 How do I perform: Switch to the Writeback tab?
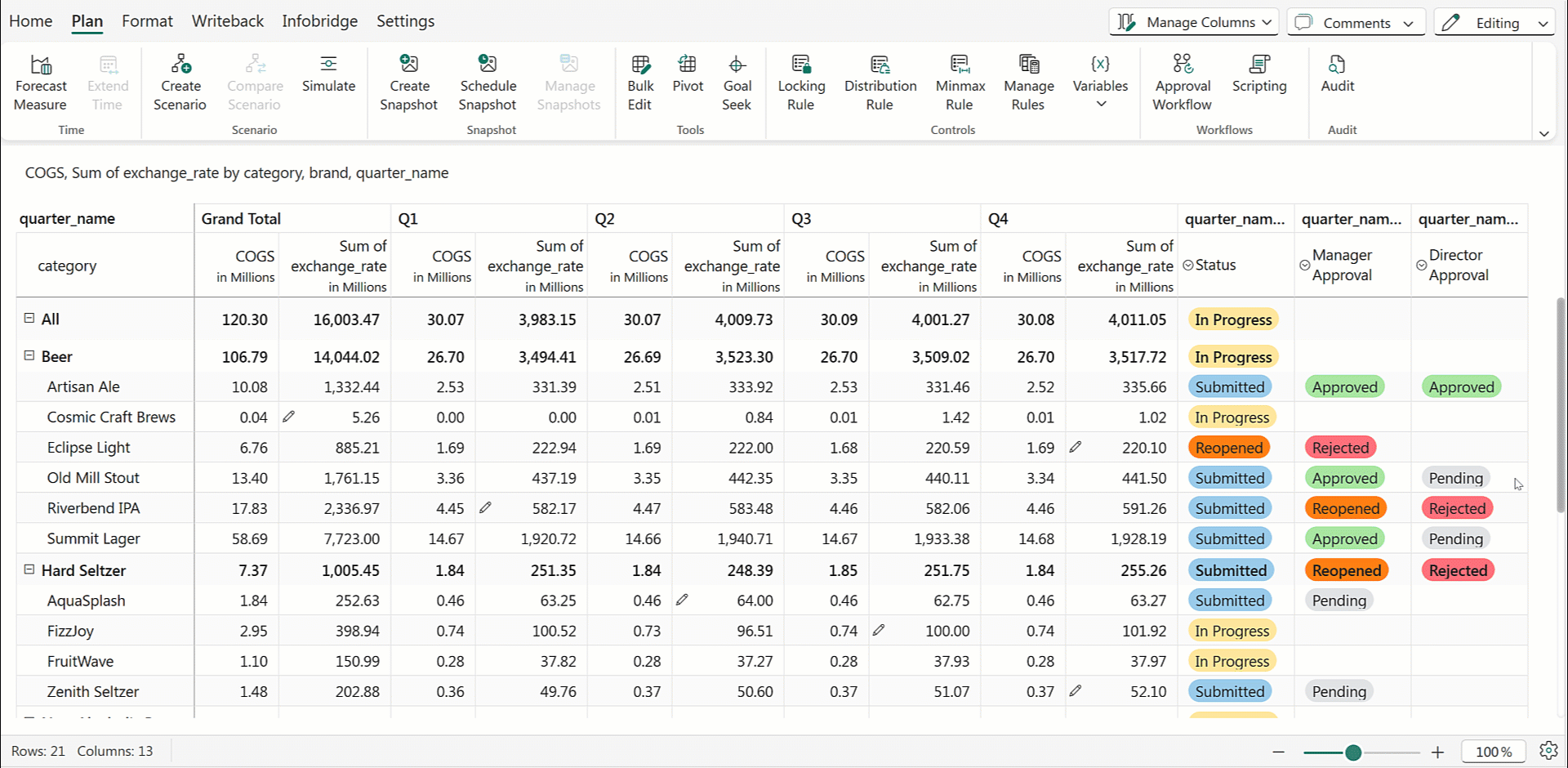[227, 21]
